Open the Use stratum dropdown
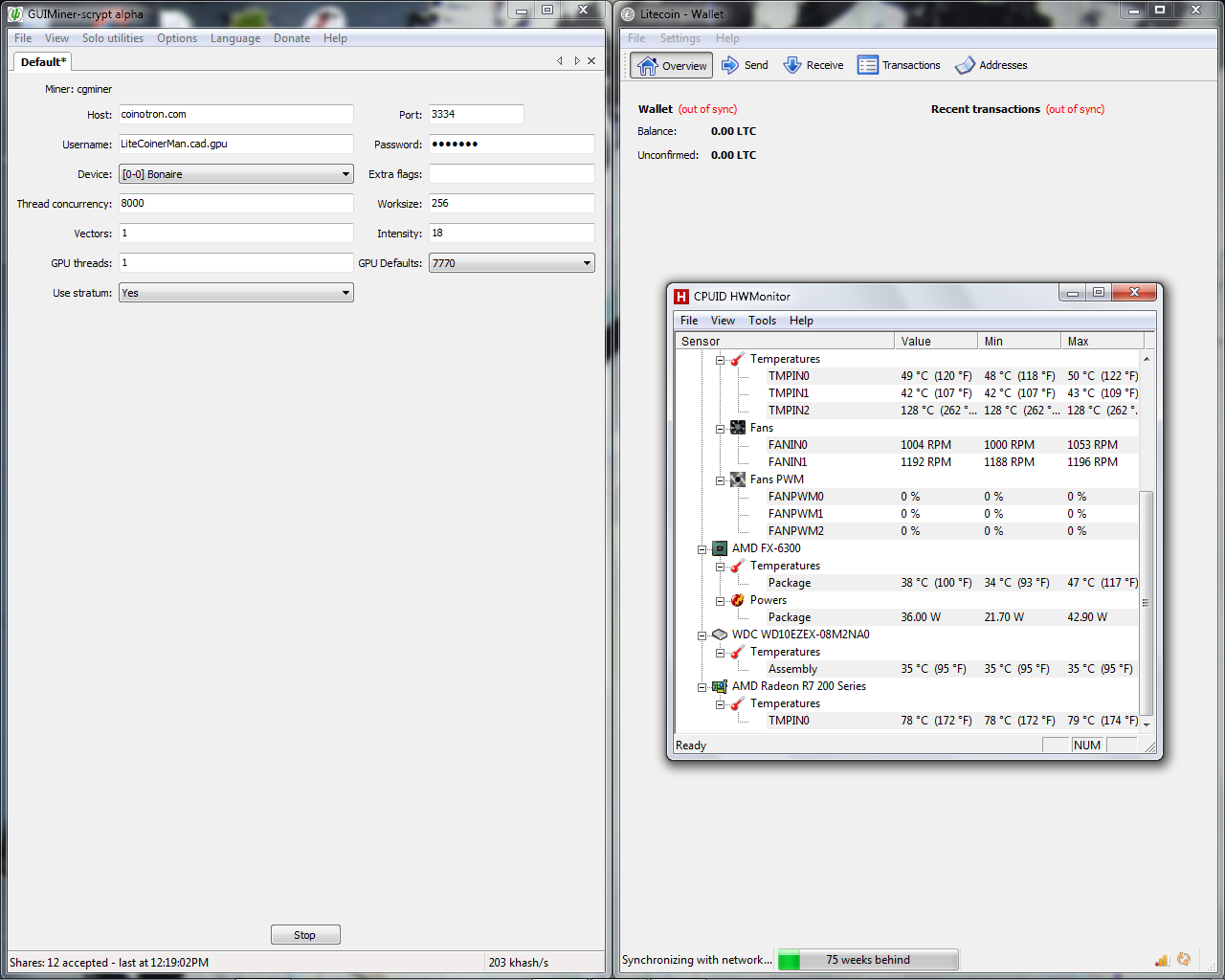Screen dimensions: 1225x980 click(236, 293)
